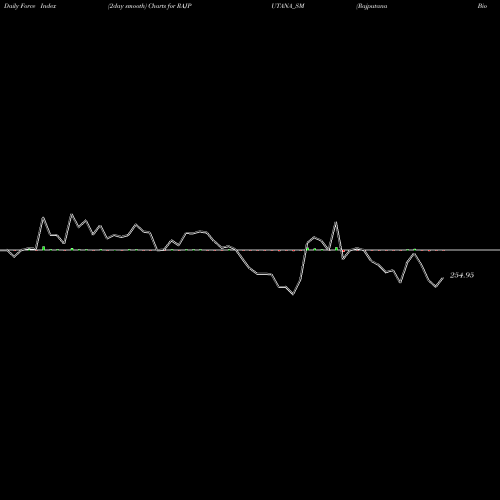500x500 pixels.
Task: Click the 'UTANA_SM' symbol text
Action: pos(288,6)
